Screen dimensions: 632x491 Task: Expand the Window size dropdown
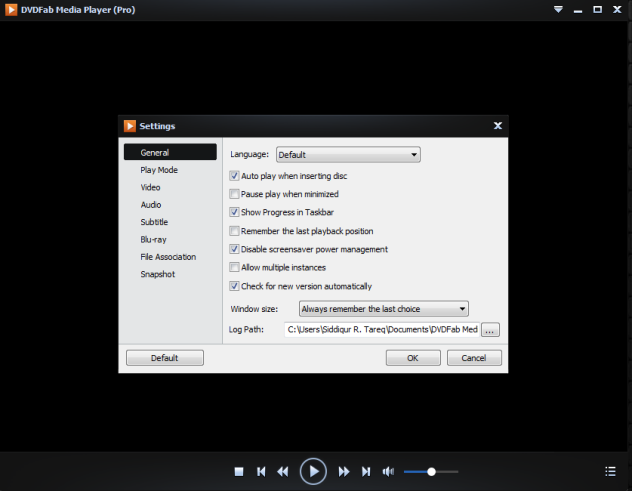click(384, 309)
